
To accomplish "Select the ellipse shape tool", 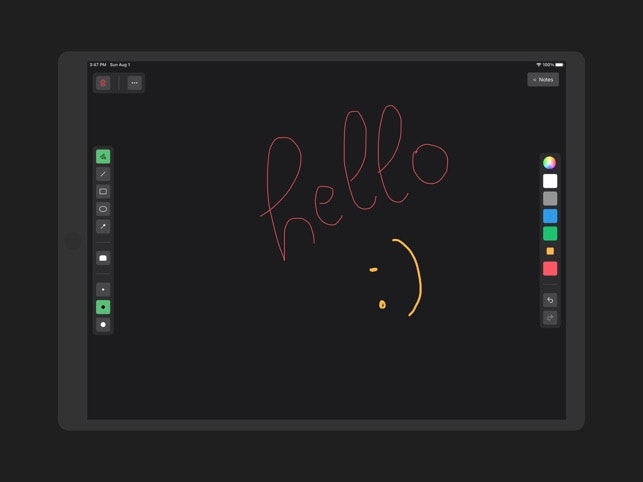I will click(x=103, y=209).
